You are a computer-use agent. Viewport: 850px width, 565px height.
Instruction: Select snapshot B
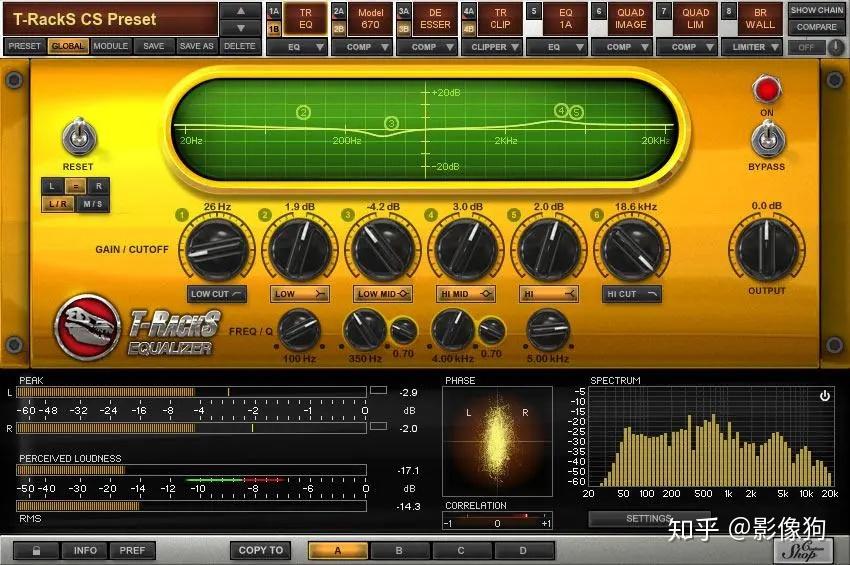pyautogui.click(x=399, y=550)
